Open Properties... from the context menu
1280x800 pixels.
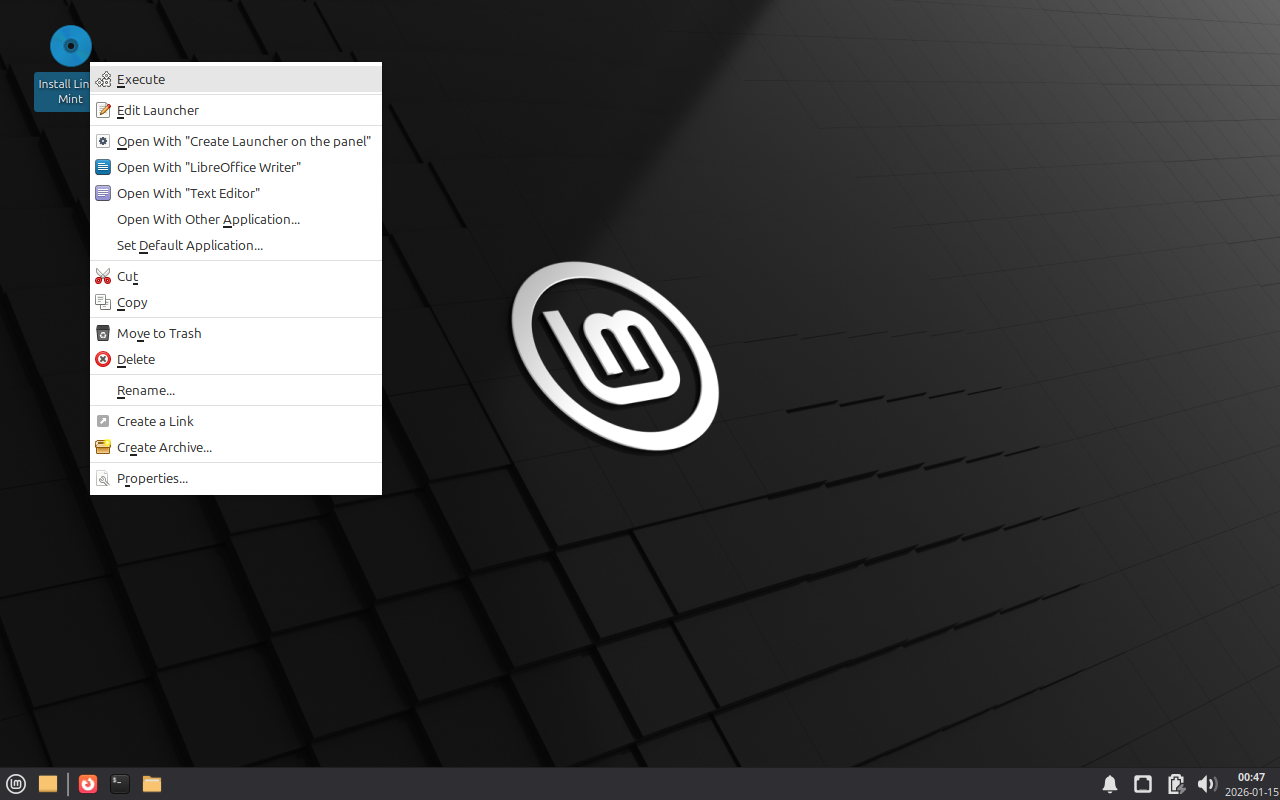point(236,478)
